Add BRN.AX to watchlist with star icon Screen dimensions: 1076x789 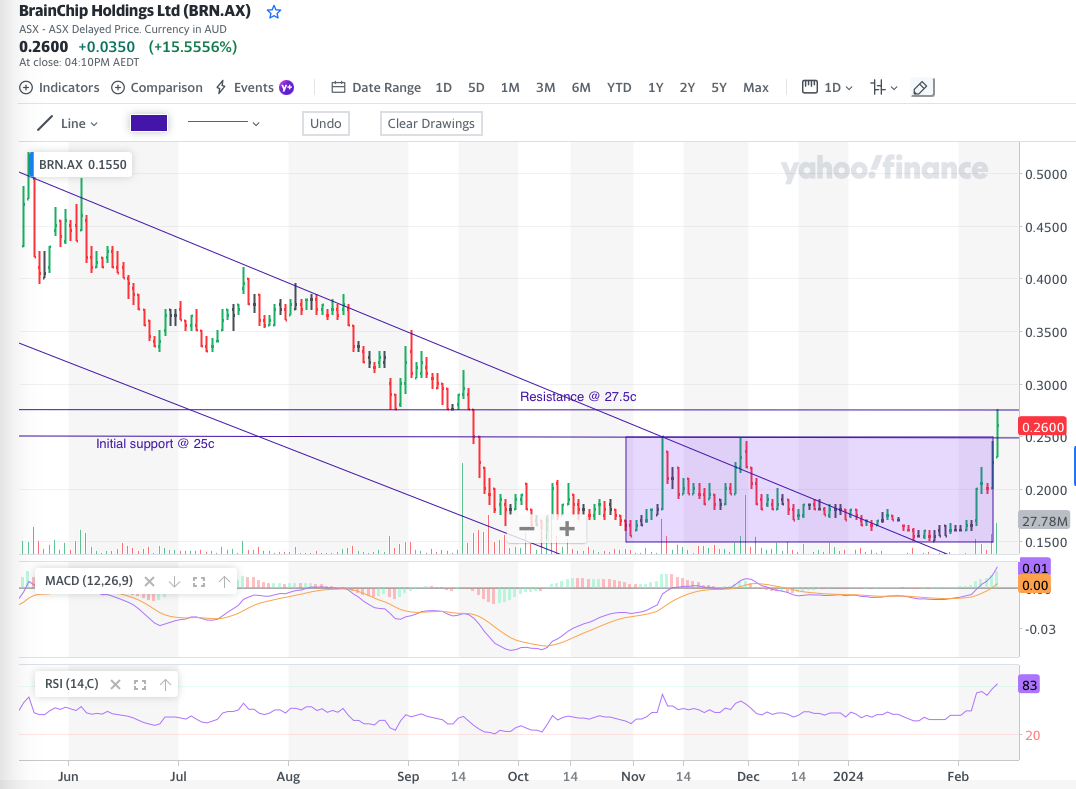(274, 13)
